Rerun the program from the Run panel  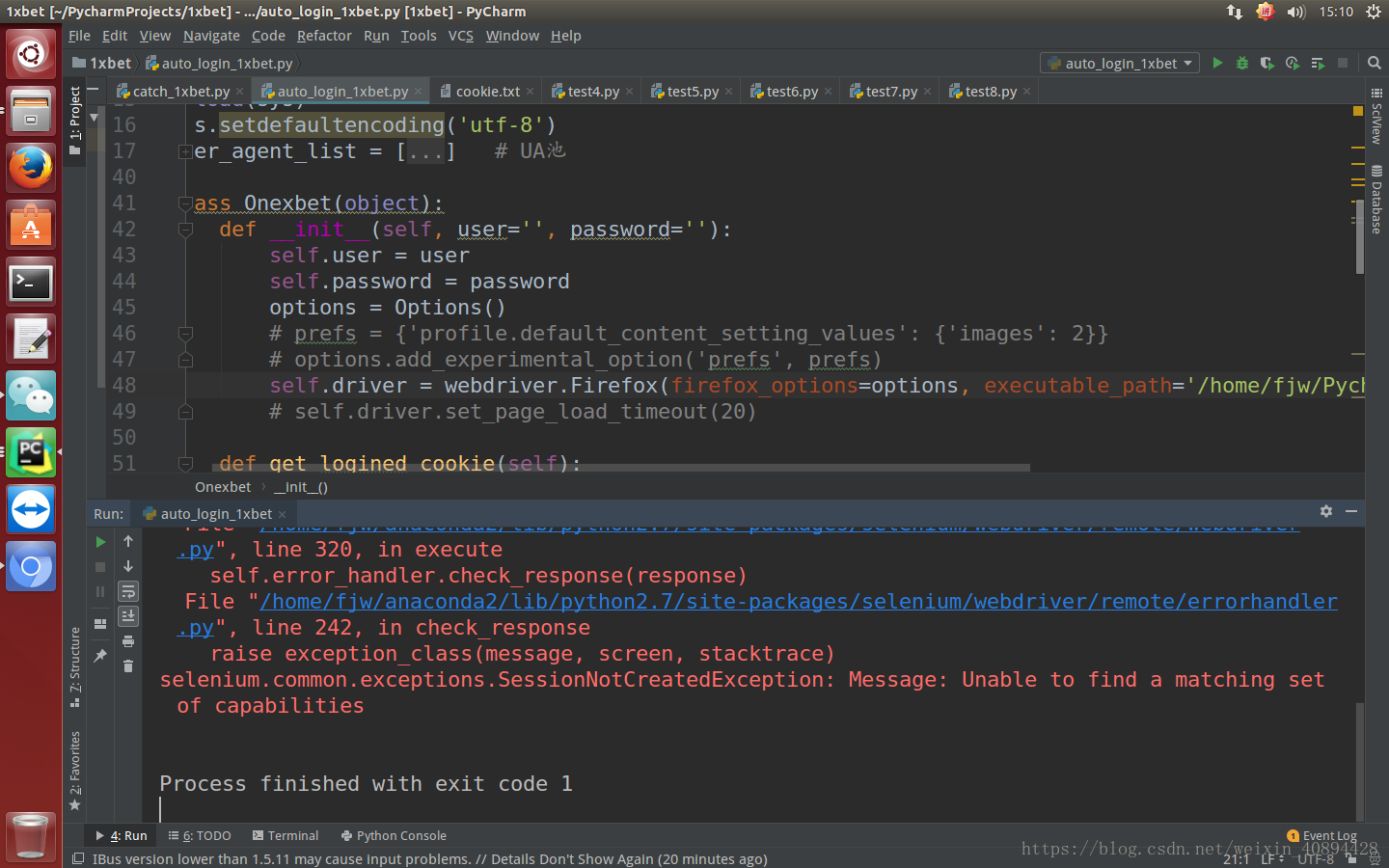(x=99, y=542)
